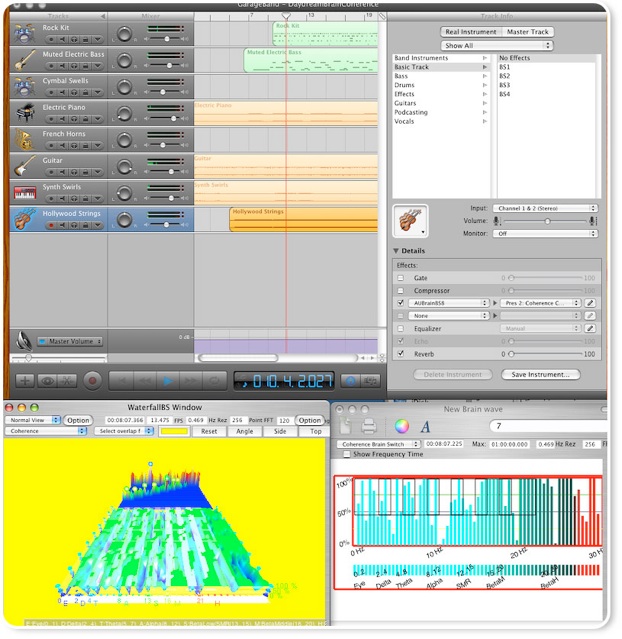Toggle the cycle region button
This screenshot has height=639, width=622.
214,381
